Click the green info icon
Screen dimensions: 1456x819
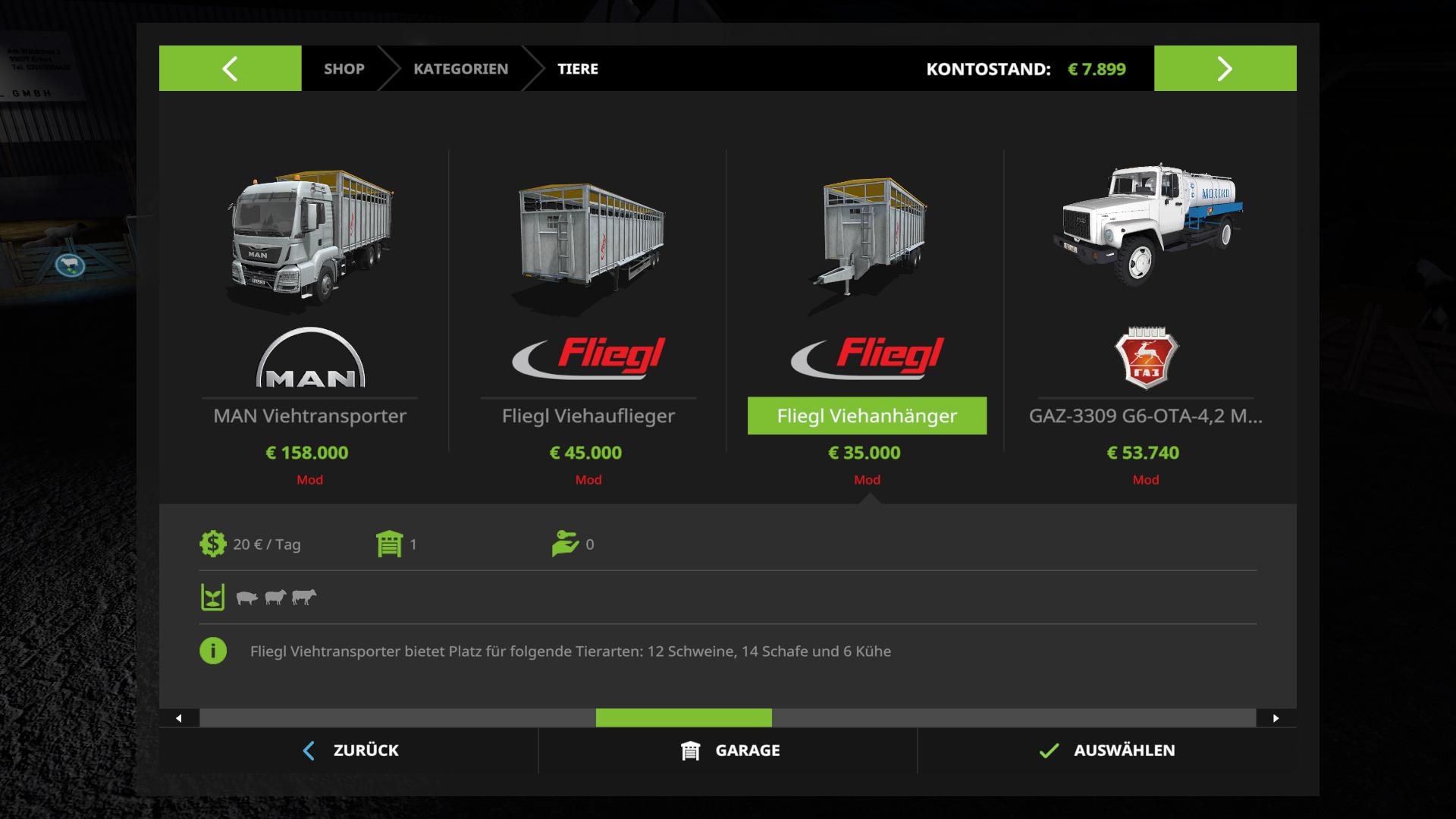213,651
